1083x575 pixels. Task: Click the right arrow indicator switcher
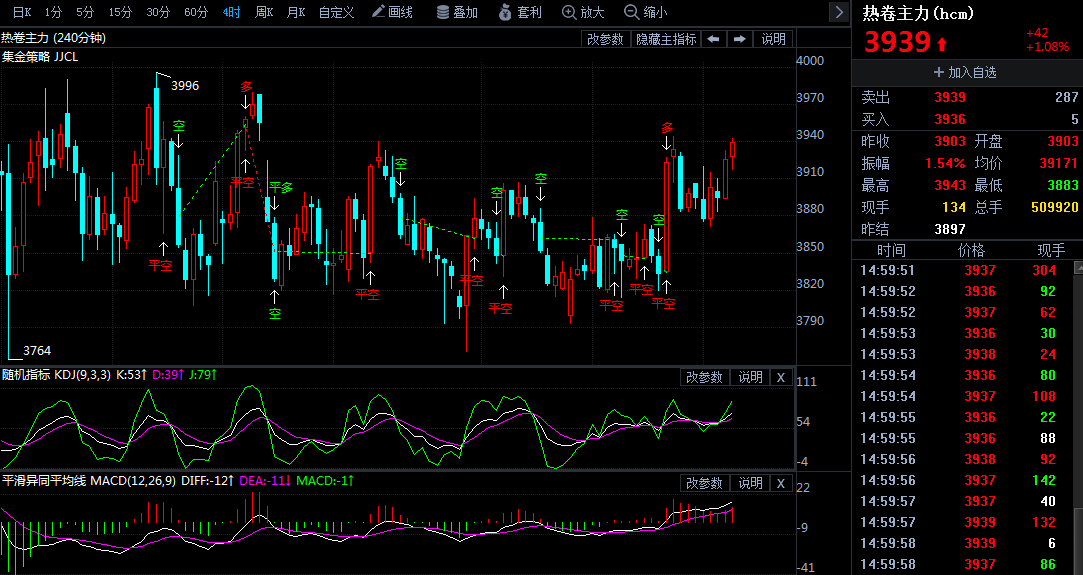(740, 39)
